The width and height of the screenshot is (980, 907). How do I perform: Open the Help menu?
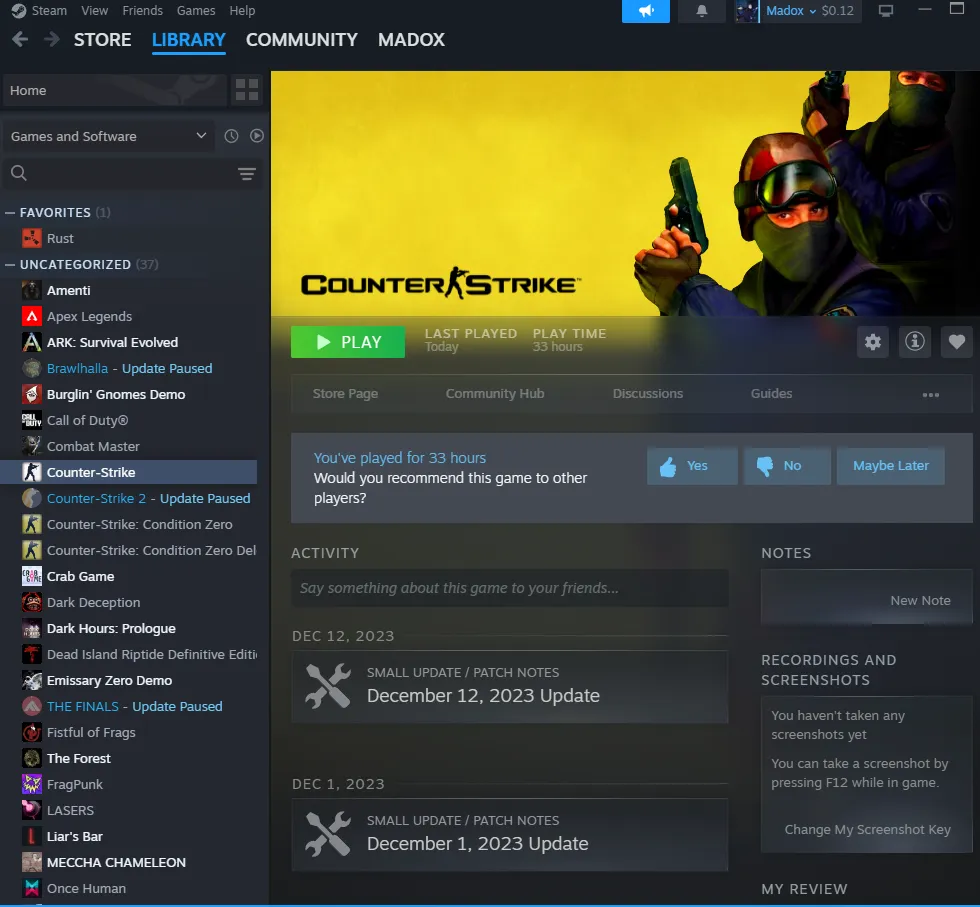(242, 11)
